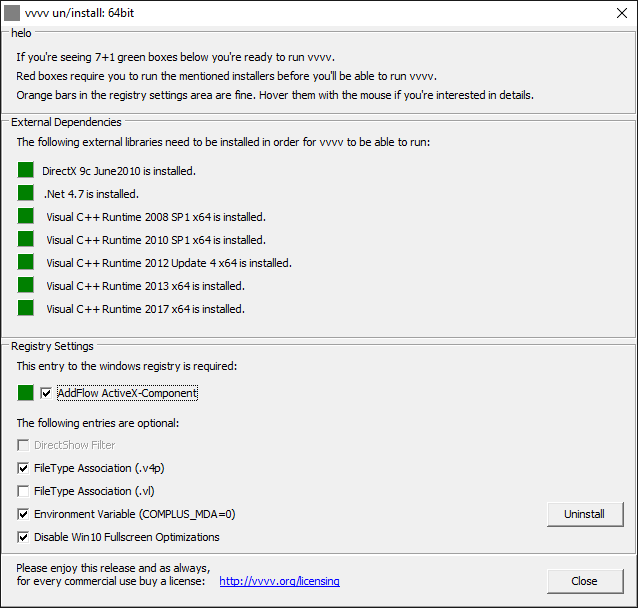Click green box beside Visual C++ Runtime 2010

click(26, 239)
